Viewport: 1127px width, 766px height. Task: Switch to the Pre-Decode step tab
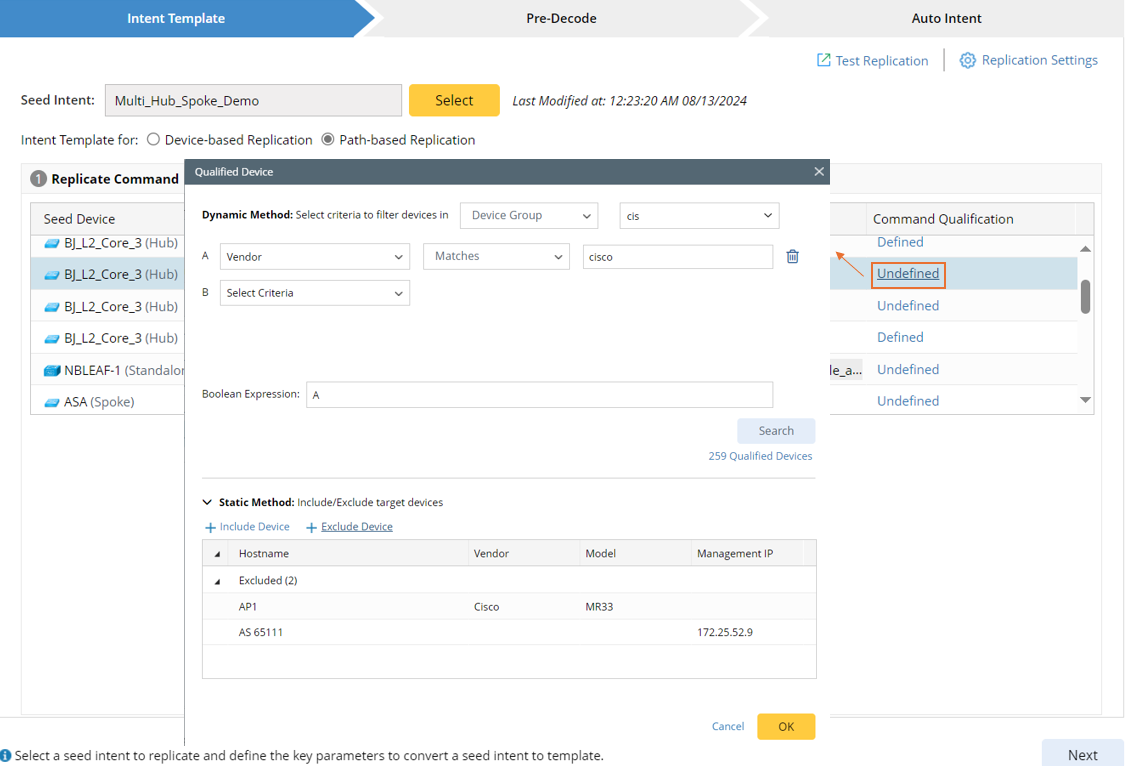pyautogui.click(x=561, y=18)
